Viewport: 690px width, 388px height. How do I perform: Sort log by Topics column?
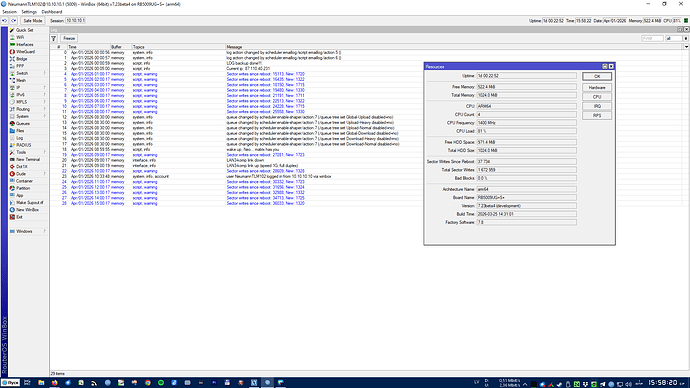(178, 47)
